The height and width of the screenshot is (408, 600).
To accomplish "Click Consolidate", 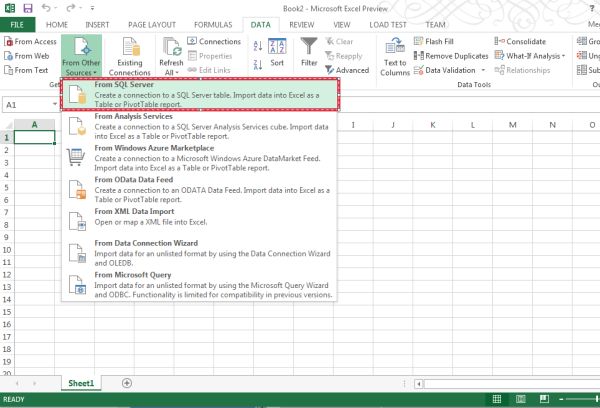I will (x=520, y=41).
